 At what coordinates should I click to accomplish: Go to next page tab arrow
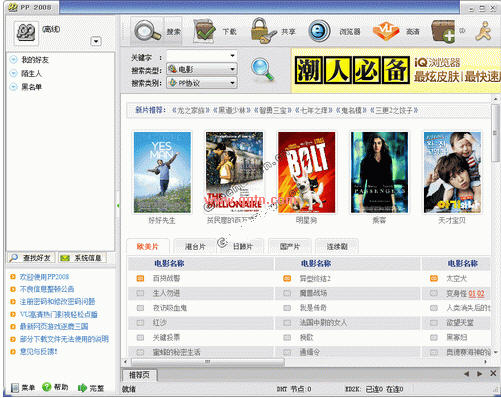(x=480, y=374)
